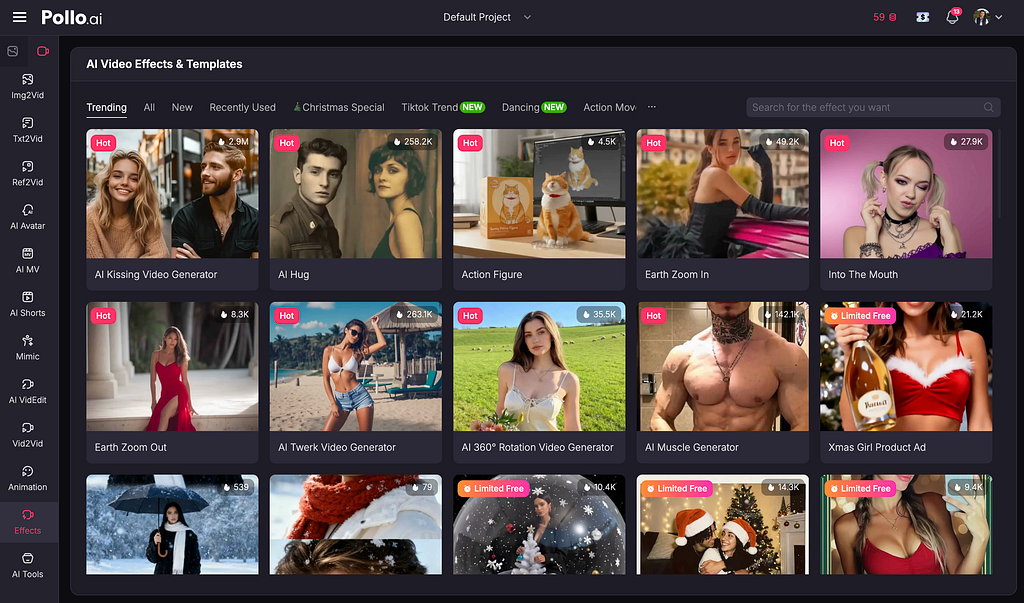Open the Dancing tab
The image size is (1024, 603).
(x=534, y=107)
